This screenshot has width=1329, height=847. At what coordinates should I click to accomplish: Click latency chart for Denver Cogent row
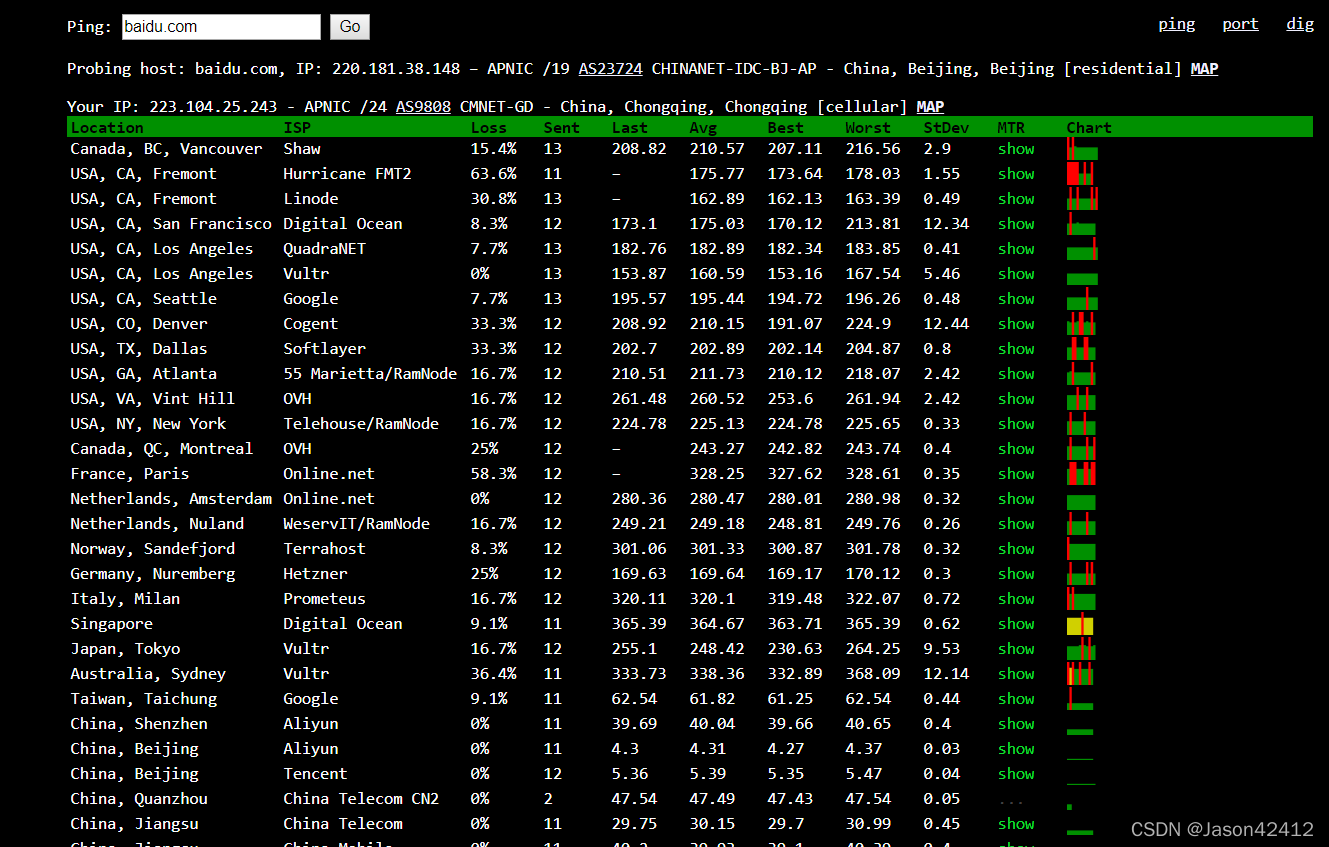pyautogui.click(x=1081, y=323)
